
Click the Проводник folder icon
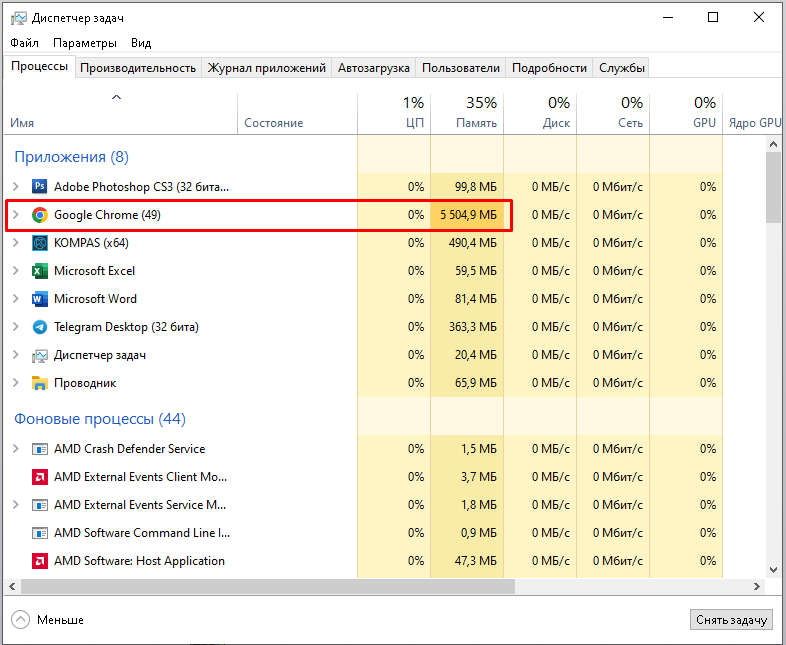[40, 383]
